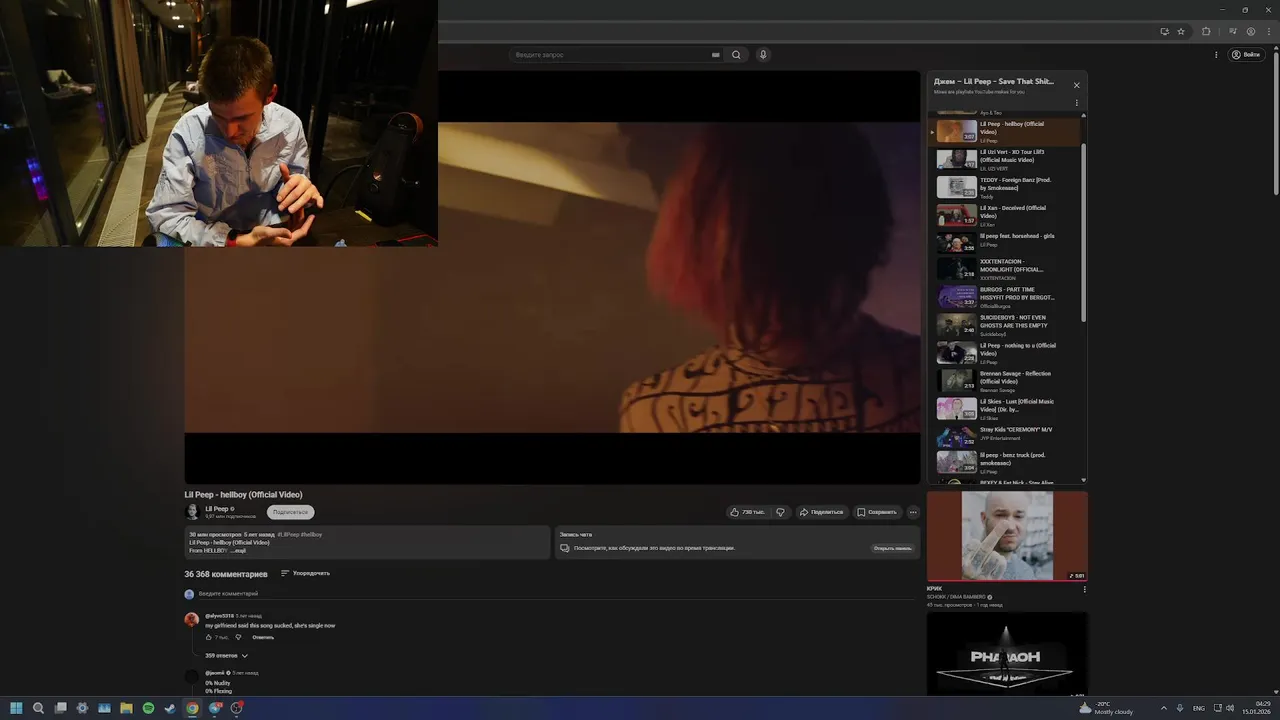This screenshot has width=1280, height=720.
Task: Click the install app icon in address bar
Action: [1164, 31]
